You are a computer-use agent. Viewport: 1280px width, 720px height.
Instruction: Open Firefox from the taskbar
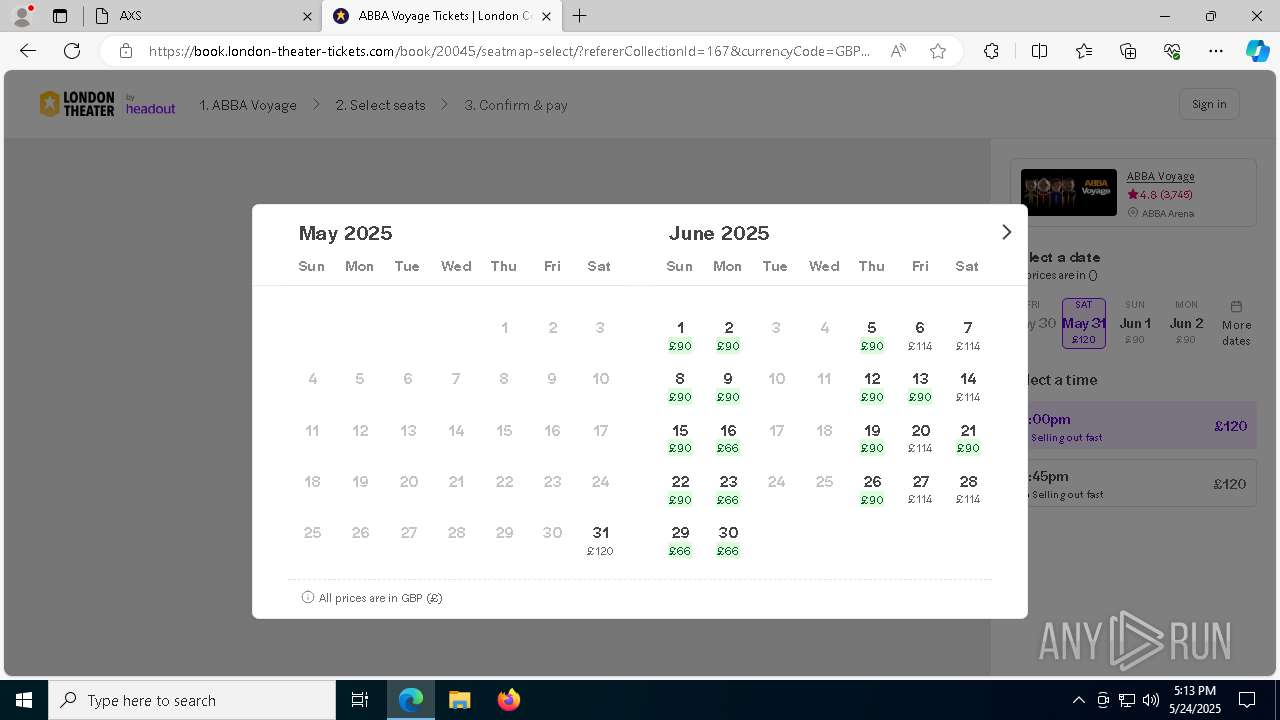508,700
